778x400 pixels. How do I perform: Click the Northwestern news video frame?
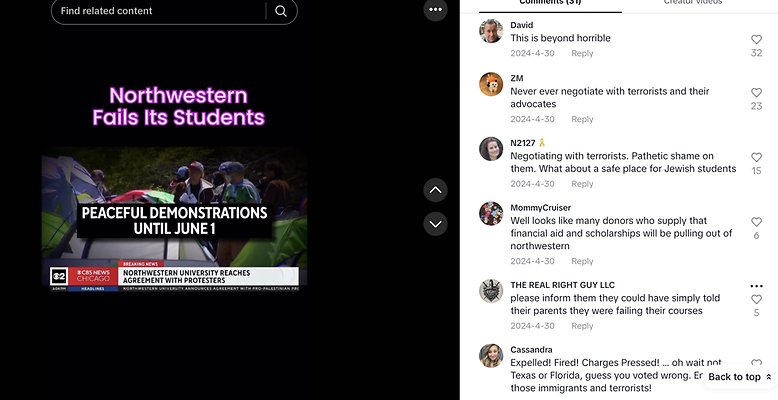pos(174,220)
